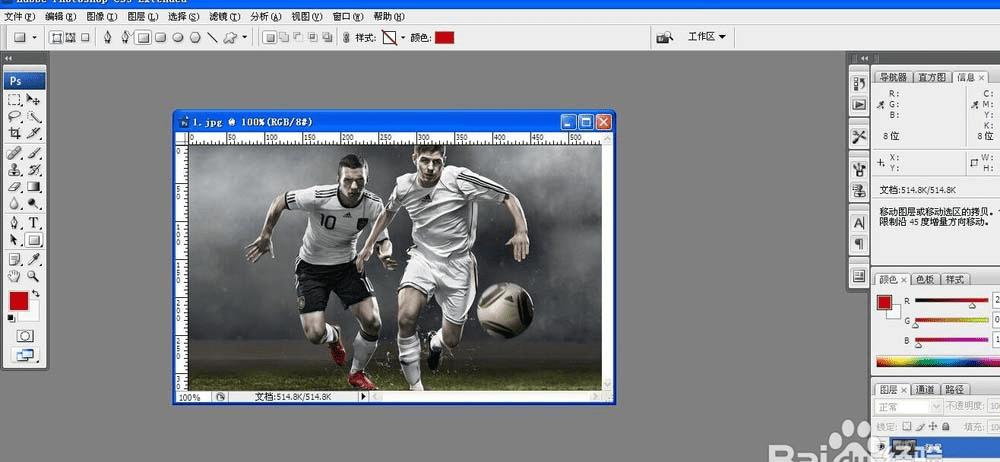Screen dimensions: 1000x462
Task: Toggle Add to Shape Area option
Action: point(284,38)
